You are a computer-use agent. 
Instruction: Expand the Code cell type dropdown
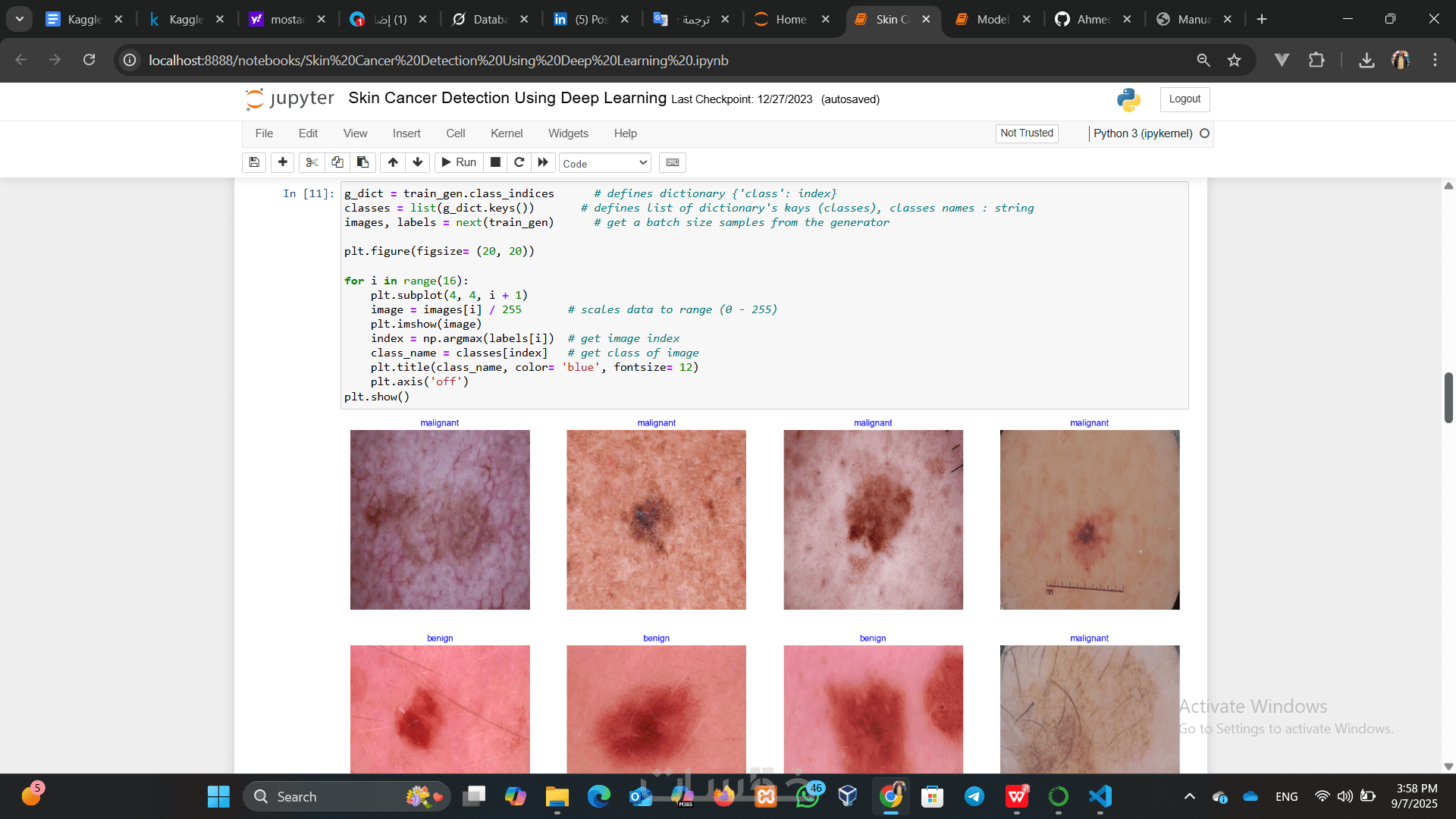pos(605,163)
